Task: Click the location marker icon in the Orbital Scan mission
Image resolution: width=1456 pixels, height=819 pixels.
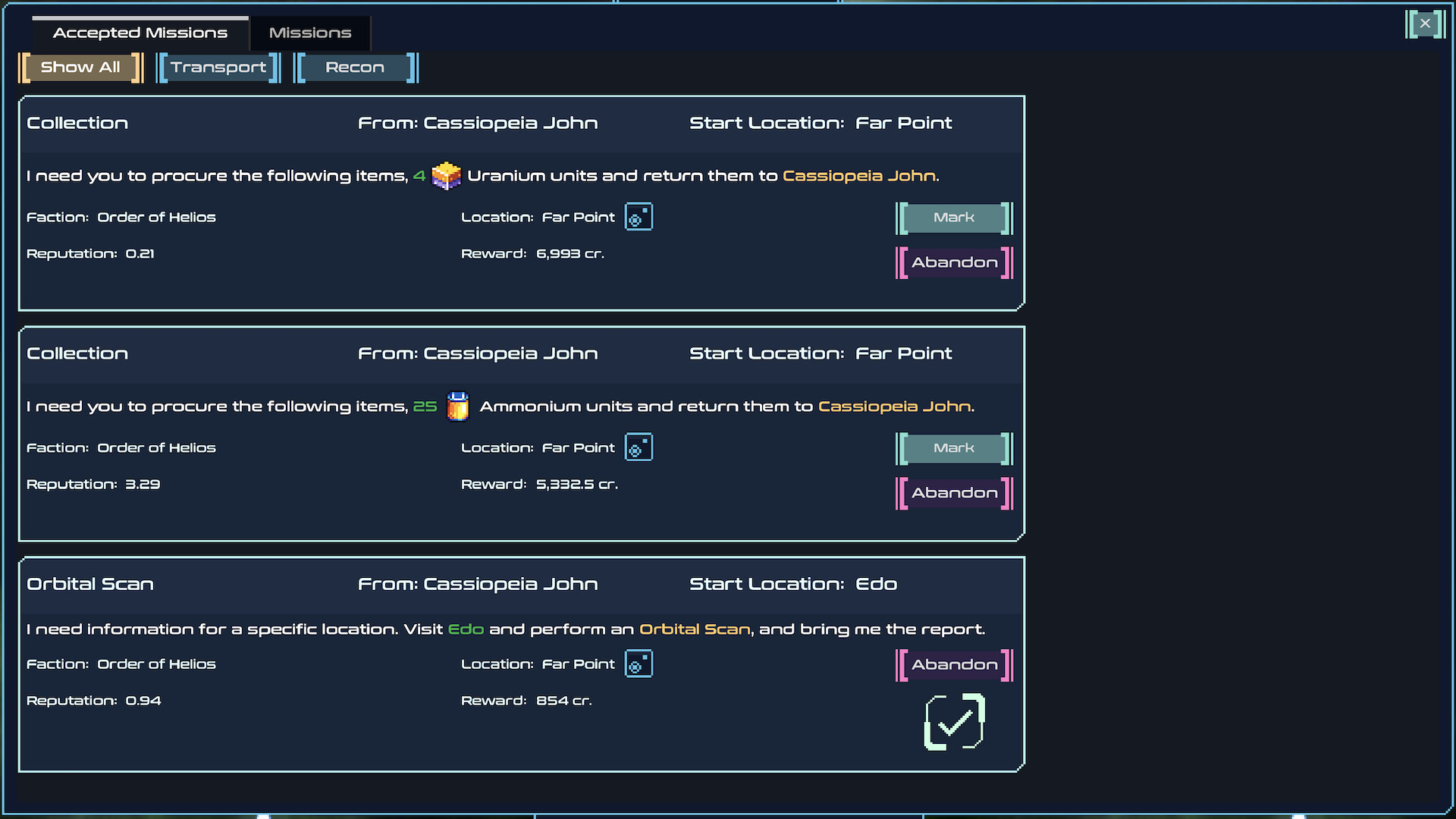Action: click(638, 664)
